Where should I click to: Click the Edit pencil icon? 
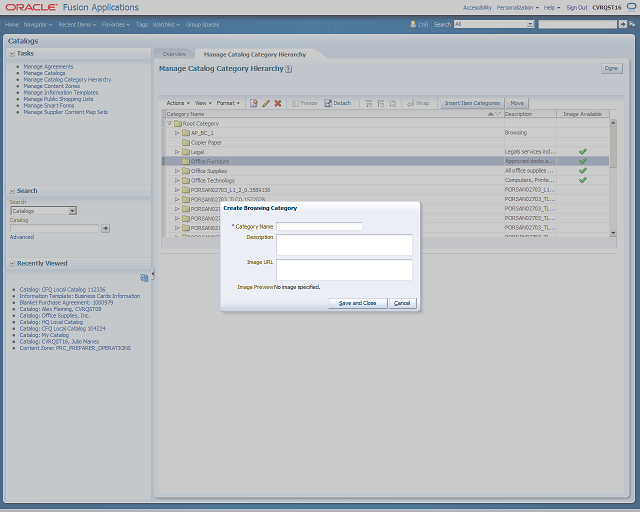266,103
